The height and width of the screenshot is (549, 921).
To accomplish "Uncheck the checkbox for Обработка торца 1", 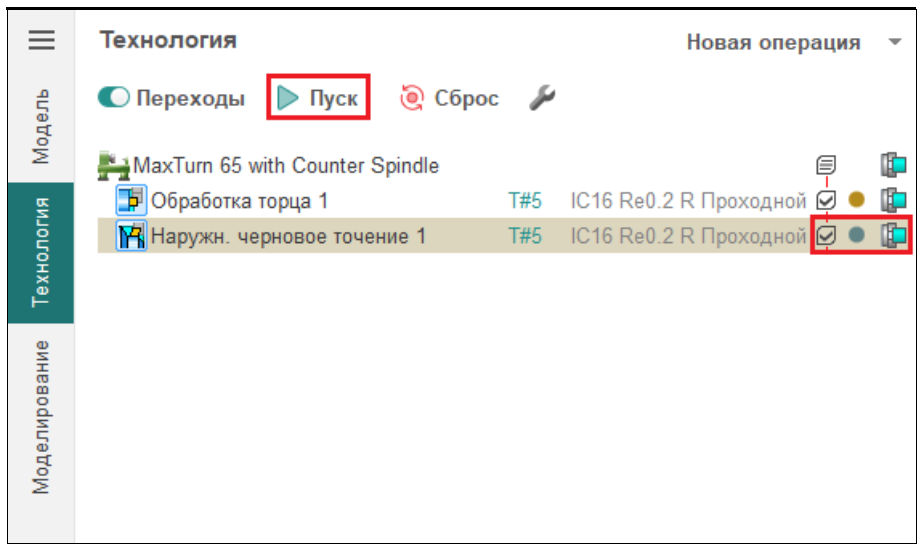I will click(x=826, y=200).
